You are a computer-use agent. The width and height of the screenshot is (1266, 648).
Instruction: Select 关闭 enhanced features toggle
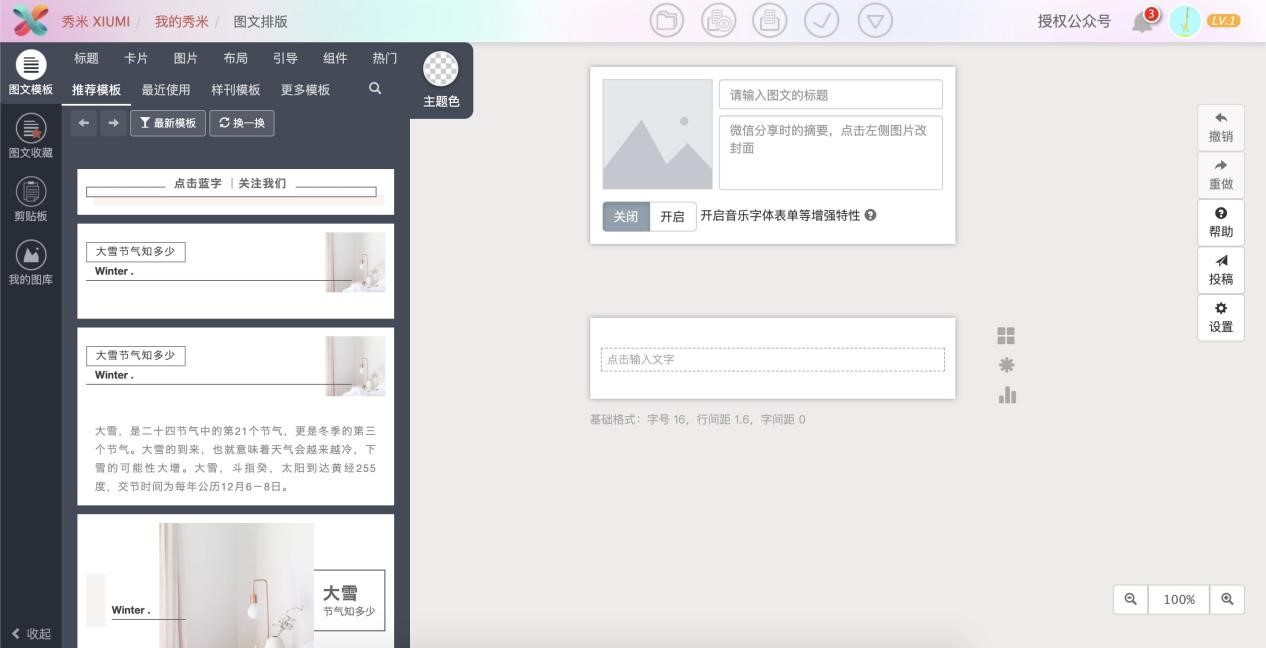[x=626, y=216]
